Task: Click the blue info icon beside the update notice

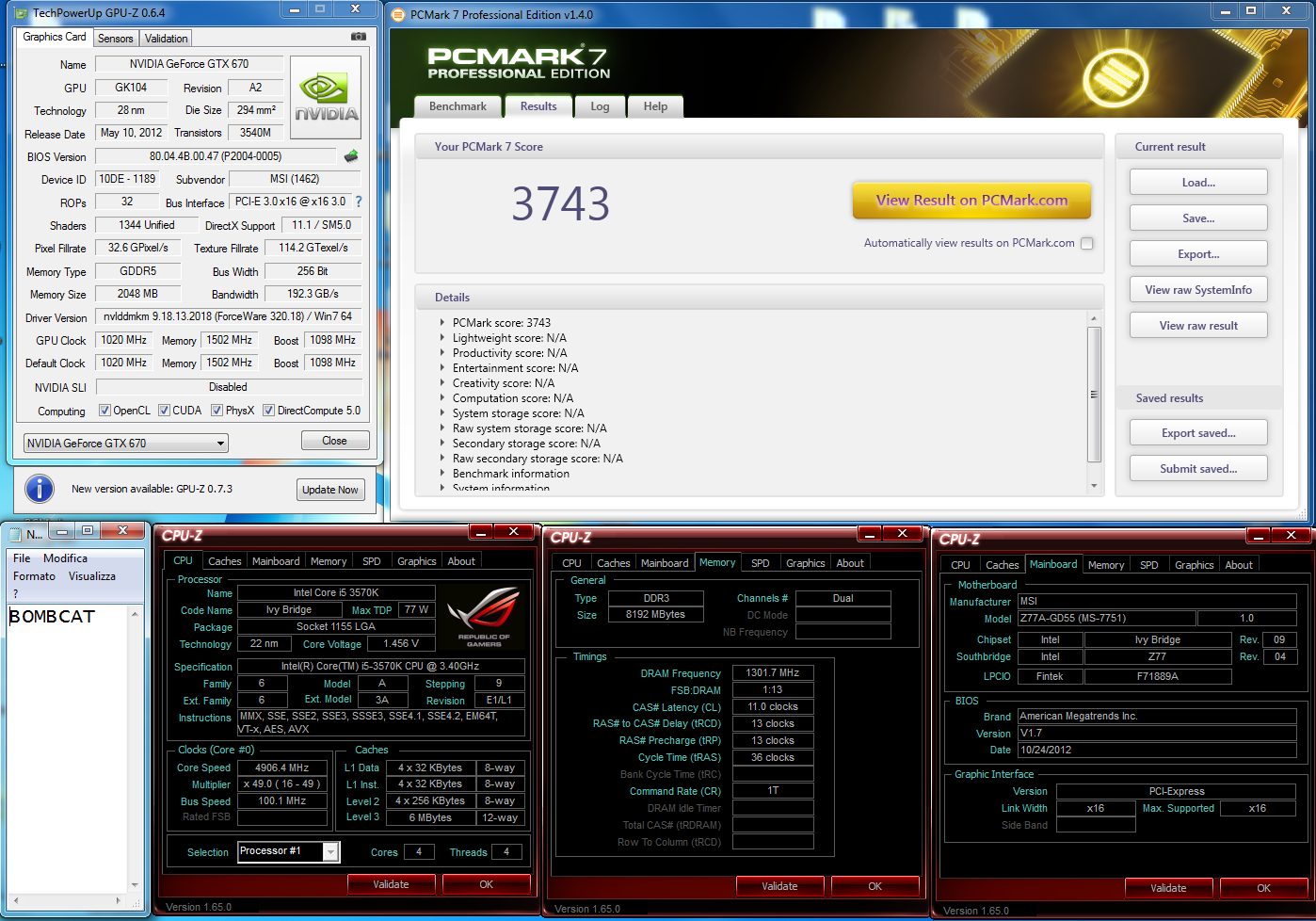Action: [39, 488]
